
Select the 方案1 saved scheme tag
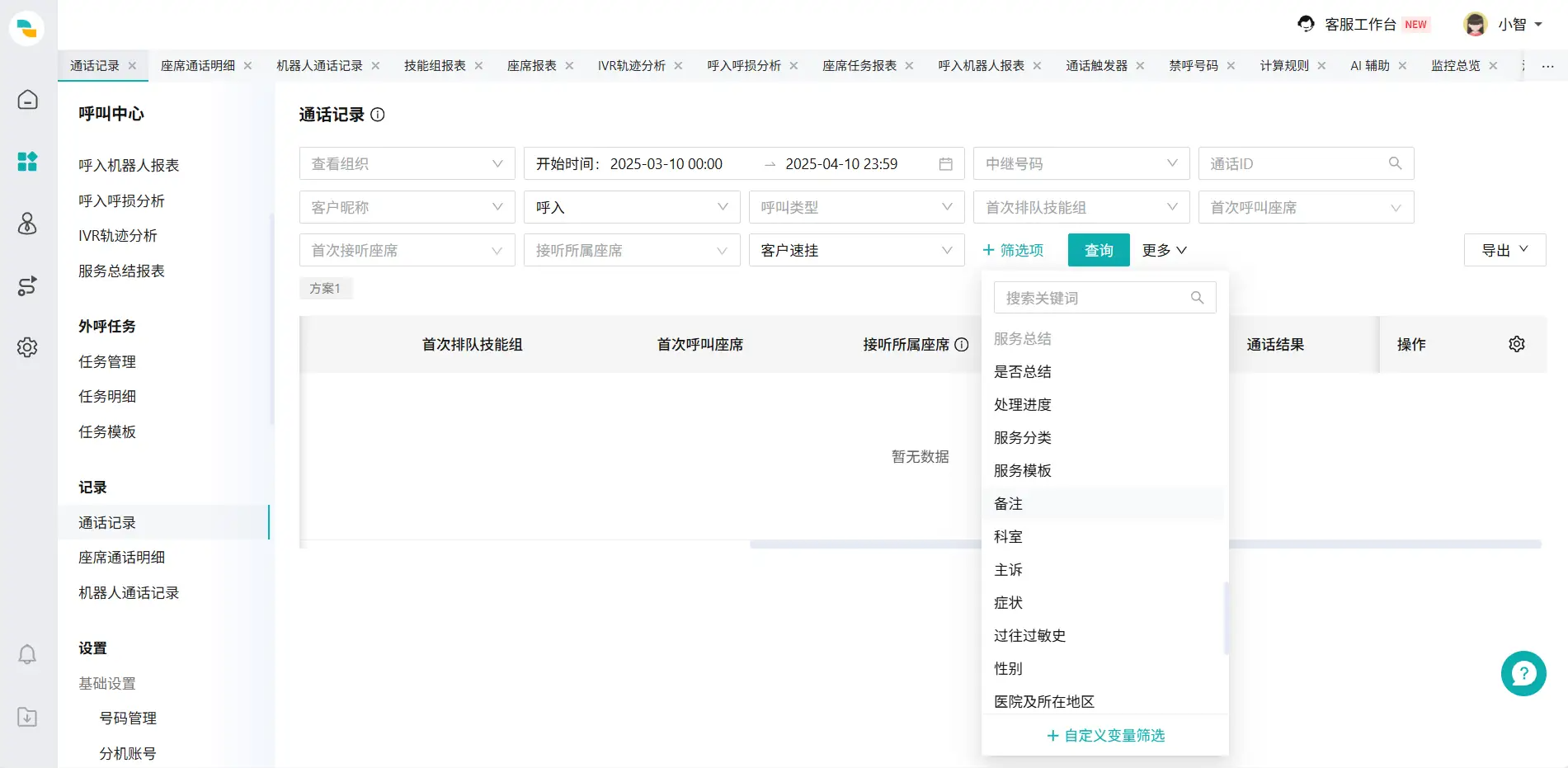point(325,288)
